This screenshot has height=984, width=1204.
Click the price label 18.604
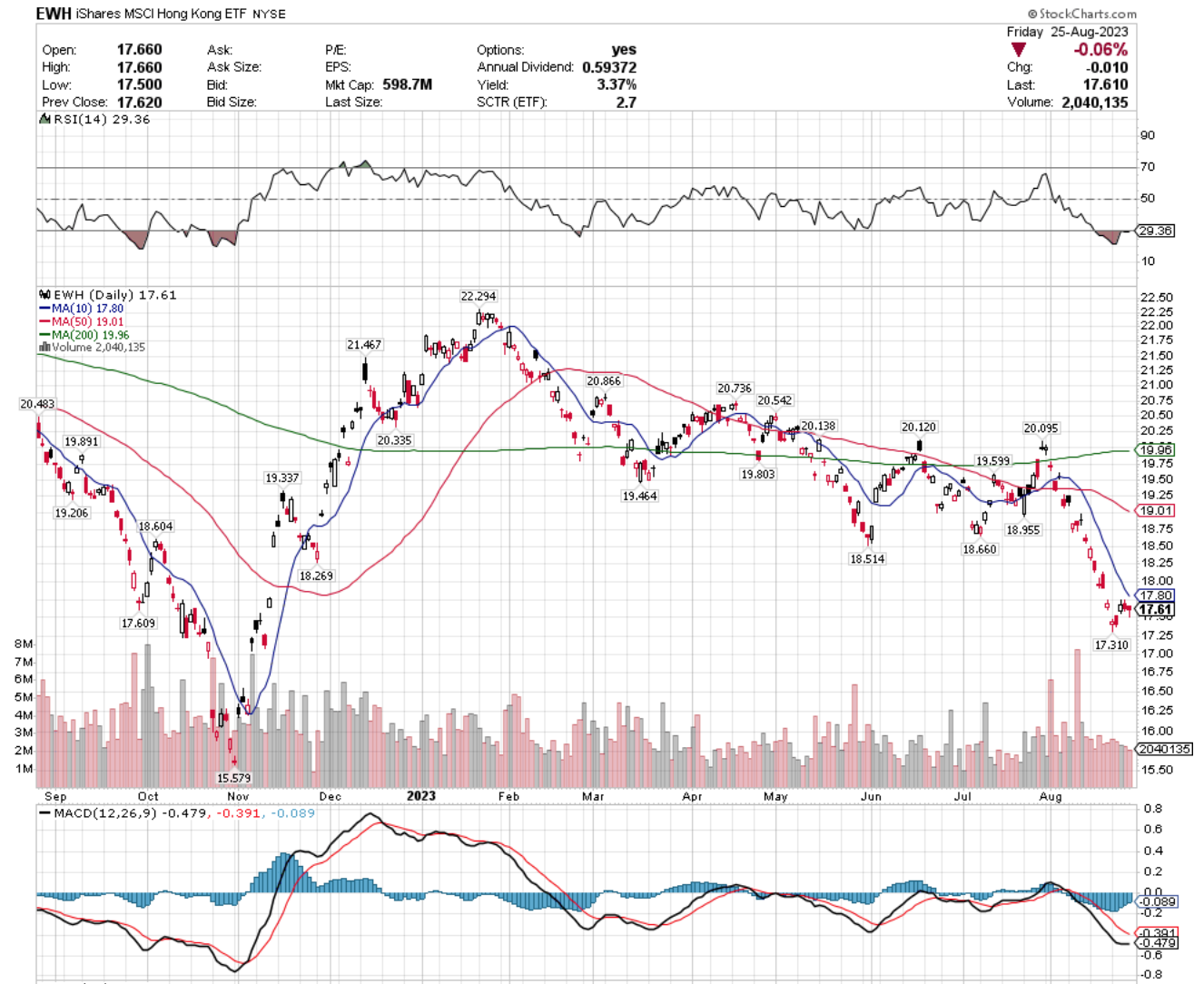(155, 526)
